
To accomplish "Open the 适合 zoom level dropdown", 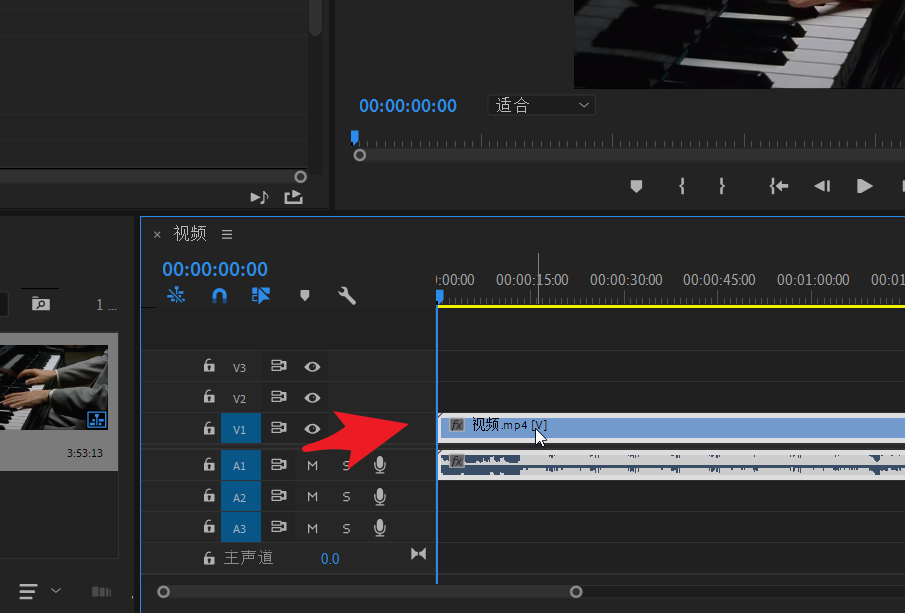I will pos(541,105).
